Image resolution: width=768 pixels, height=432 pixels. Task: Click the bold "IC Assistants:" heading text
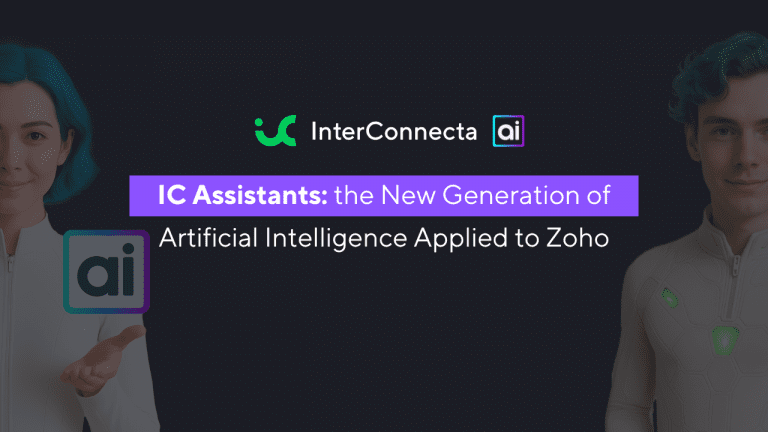click(x=242, y=195)
